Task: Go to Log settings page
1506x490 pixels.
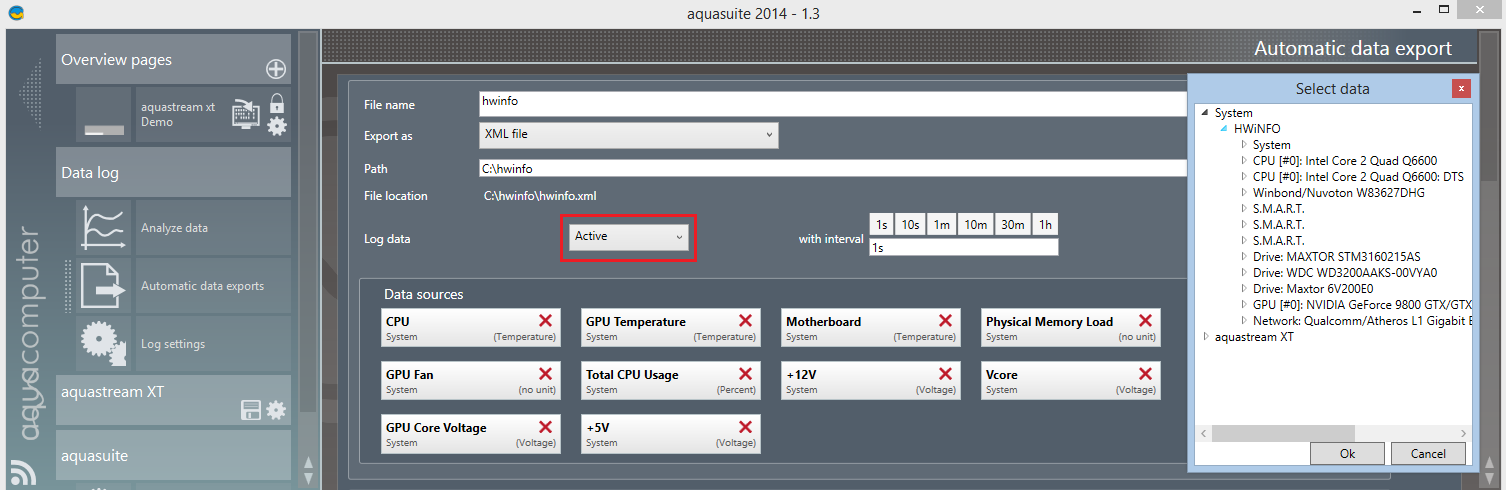Action: tap(173, 344)
